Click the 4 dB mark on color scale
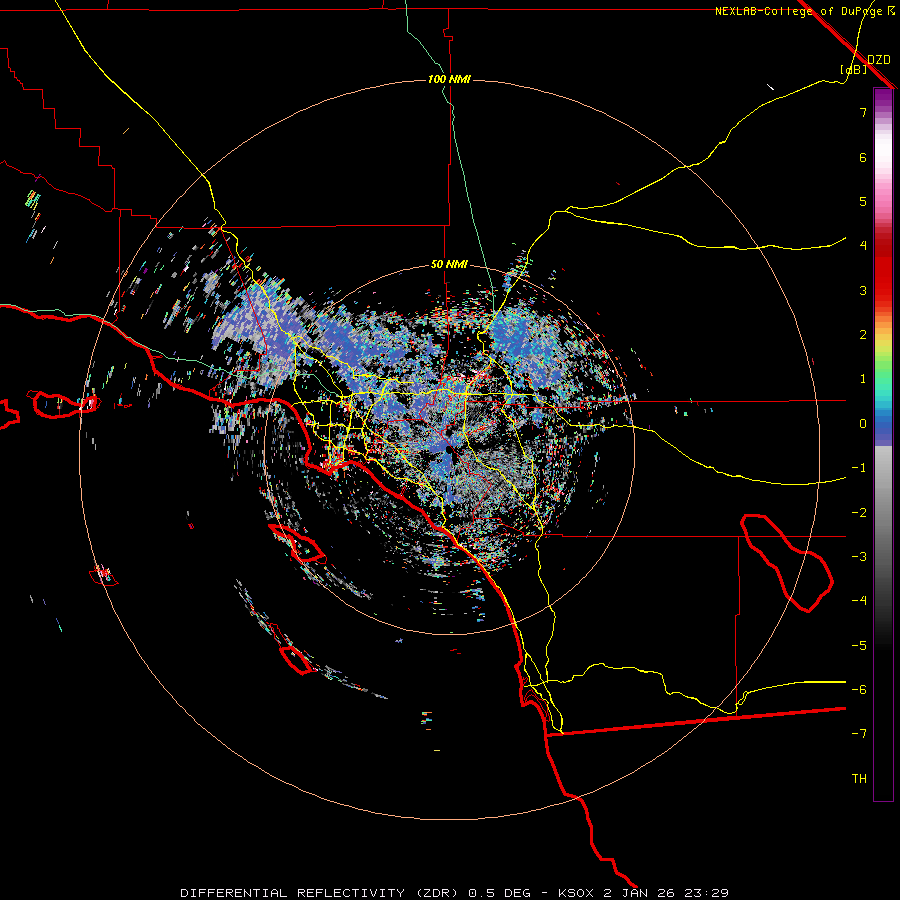This screenshot has width=900, height=900. [863, 246]
